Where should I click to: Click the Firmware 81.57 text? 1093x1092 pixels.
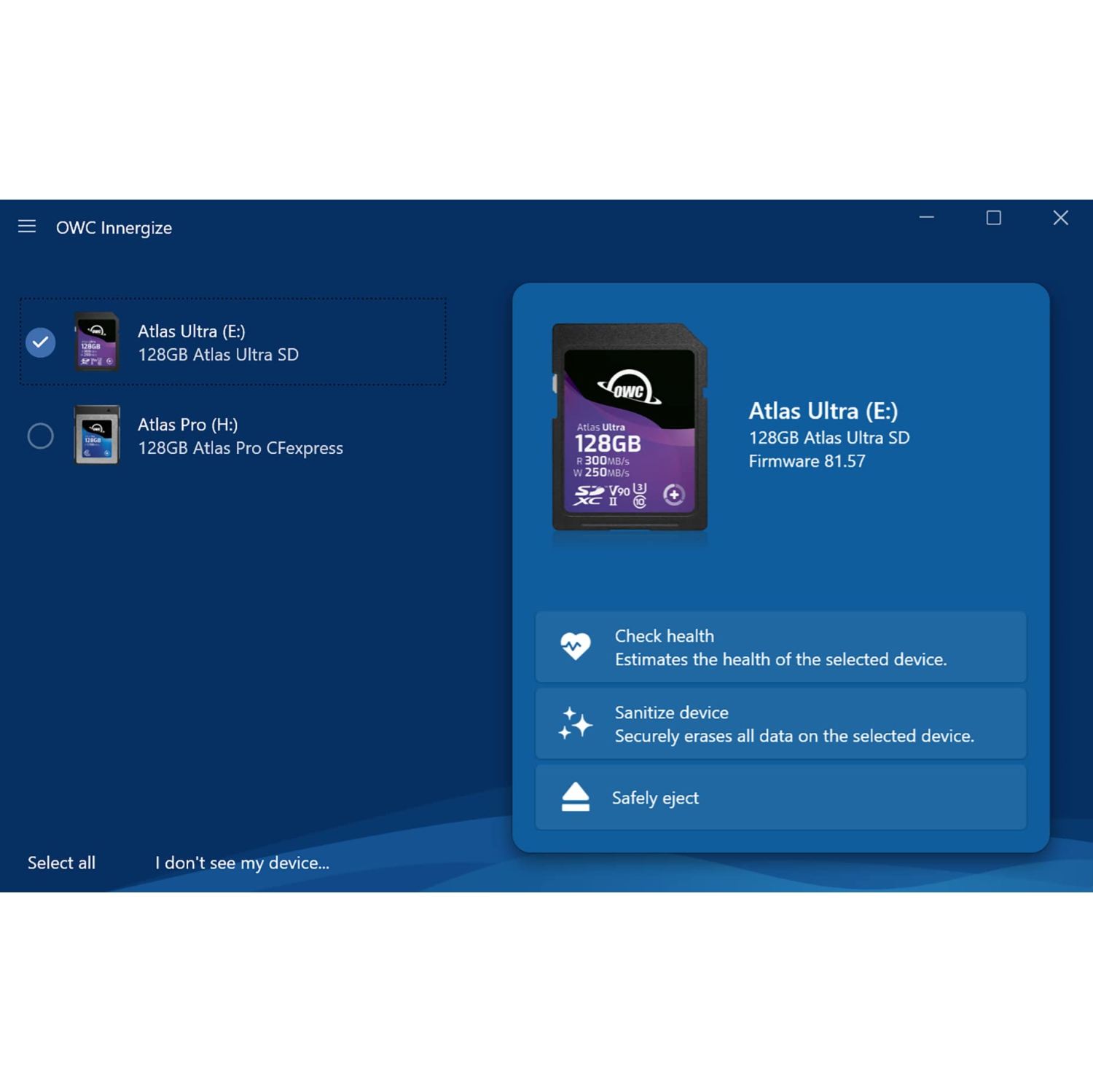tap(807, 461)
